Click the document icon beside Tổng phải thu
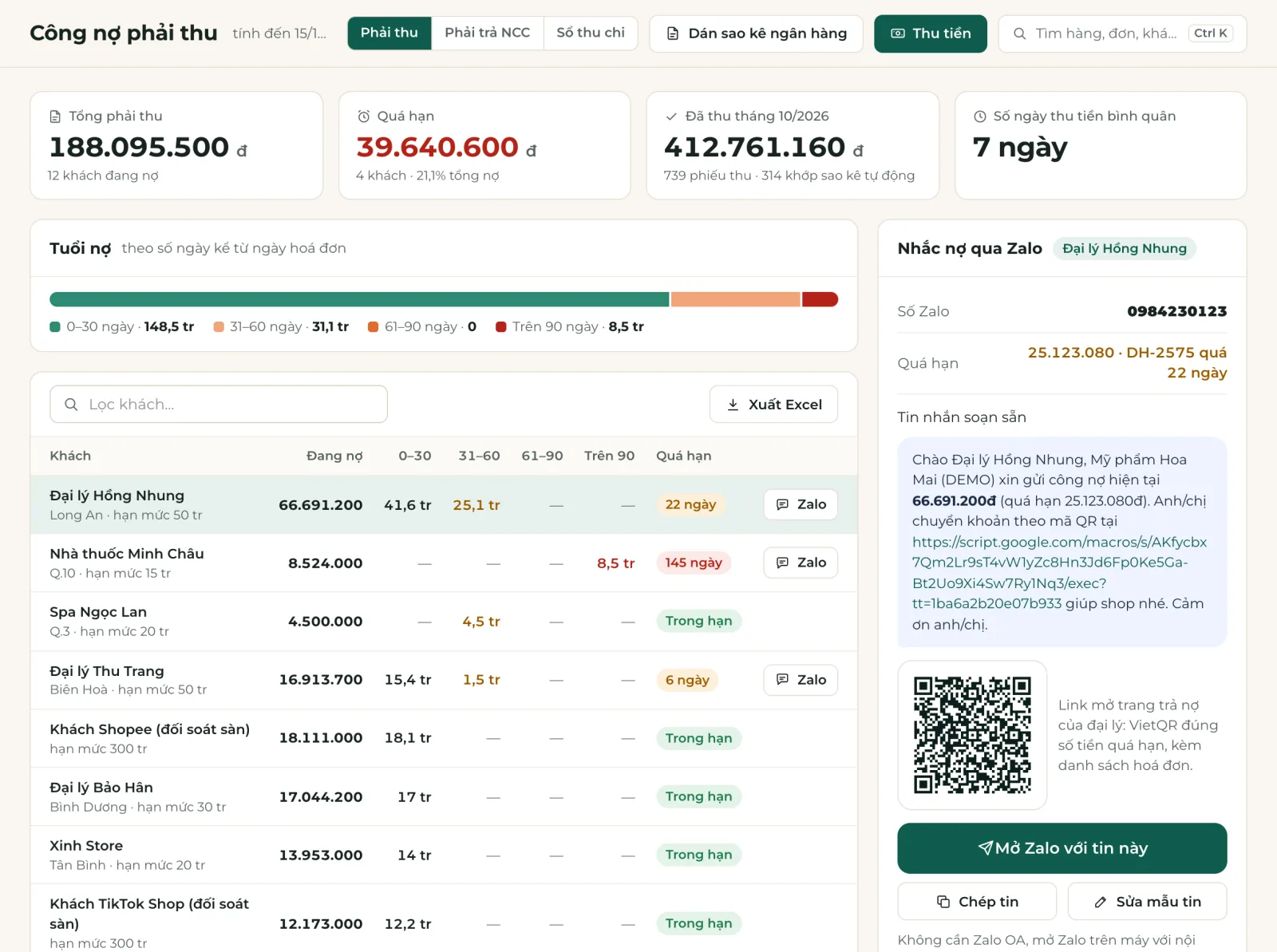Image resolution: width=1277 pixels, height=952 pixels. tap(55, 117)
